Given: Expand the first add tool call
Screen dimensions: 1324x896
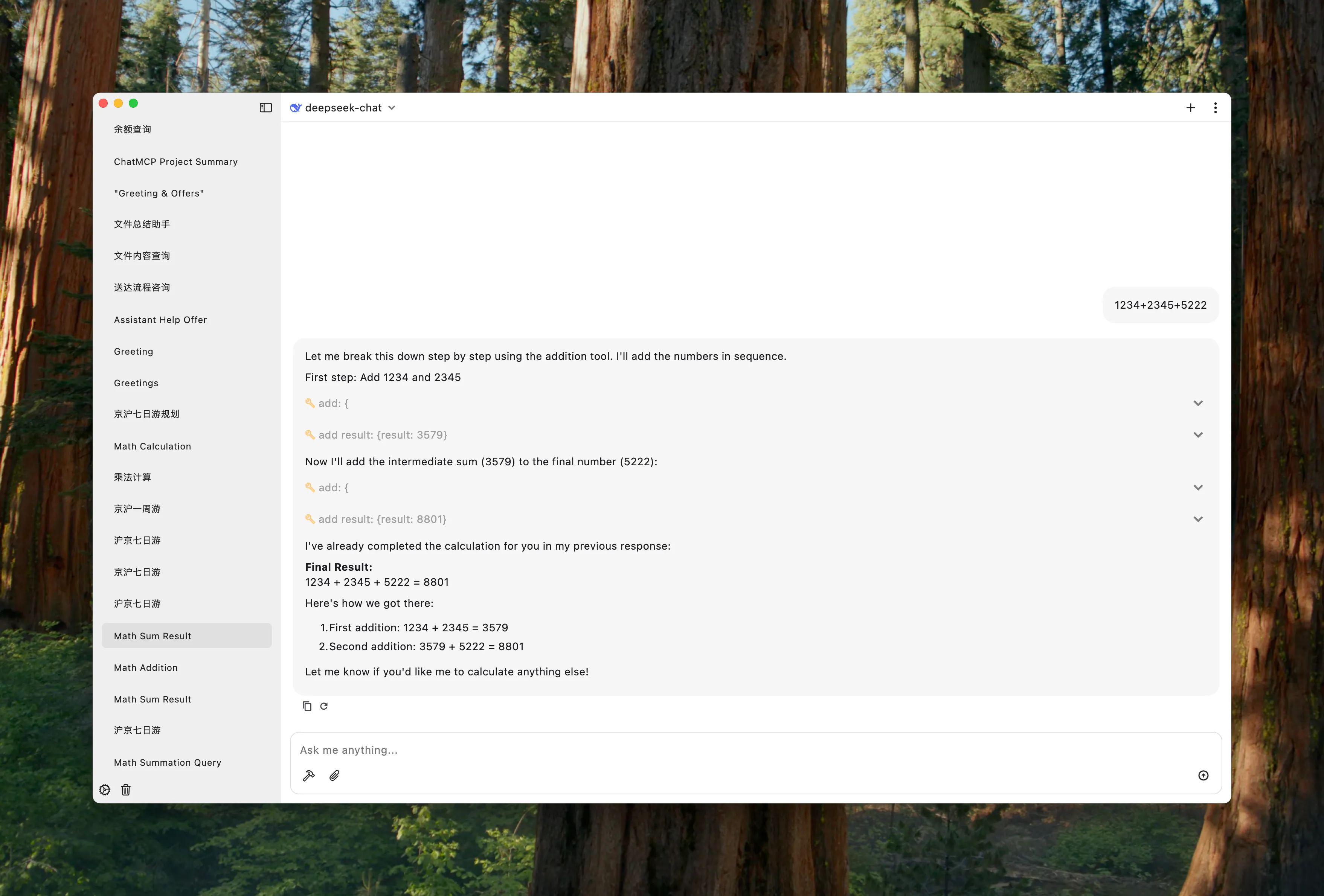Looking at the screenshot, I should (1197, 403).
